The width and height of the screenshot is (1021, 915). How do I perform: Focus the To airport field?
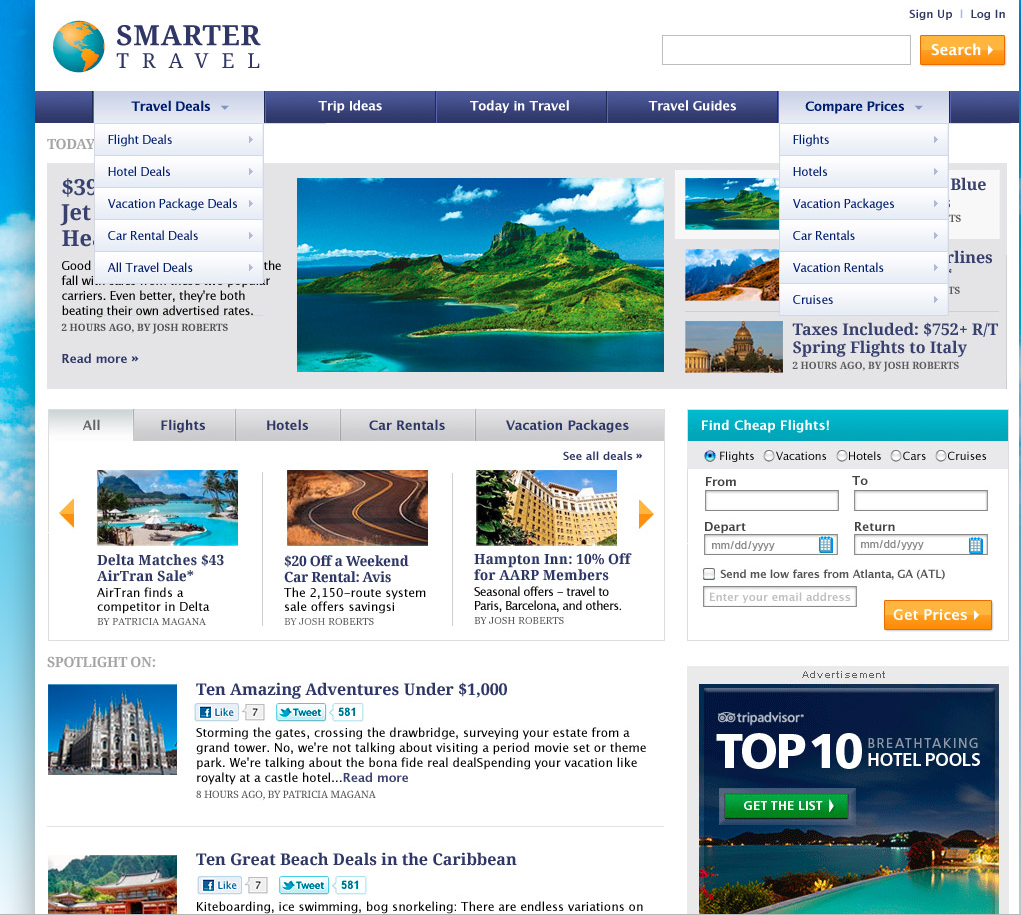point(921,500)
